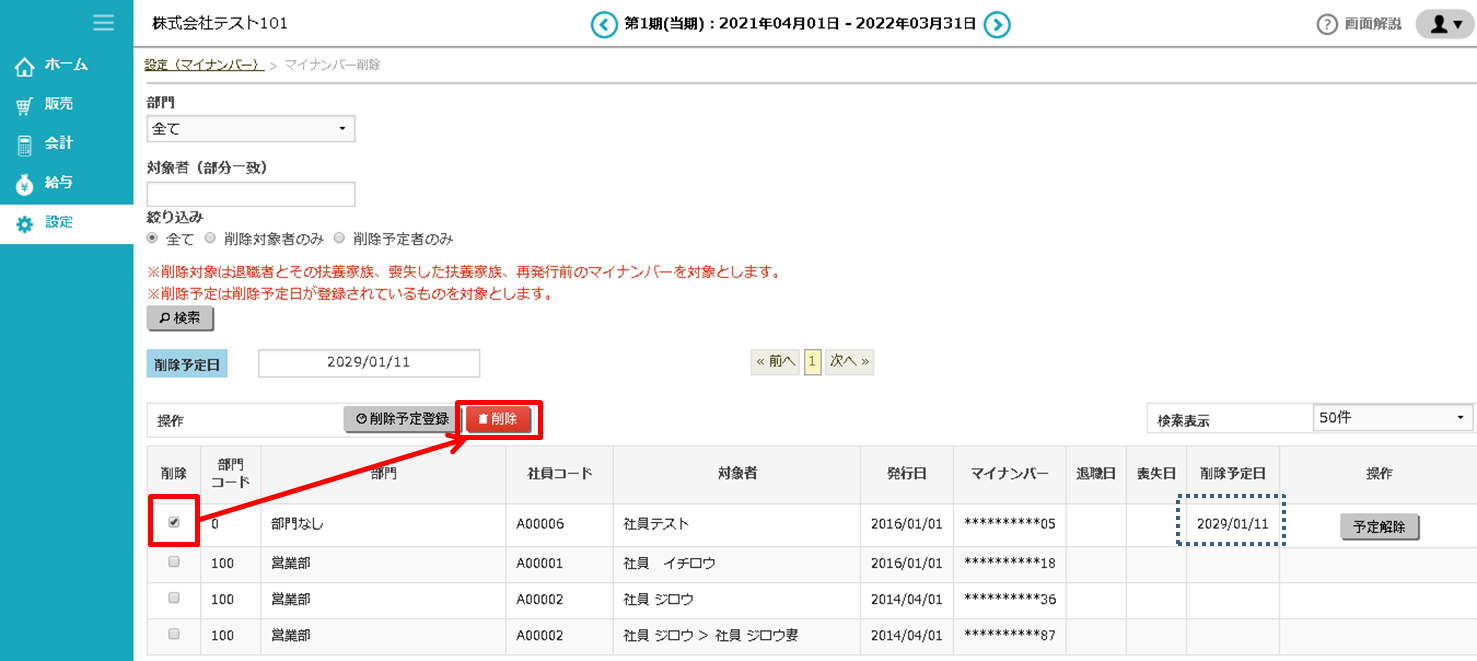Click the 予定解除 button
This screenshot has width=1477, height=661.
point(1379,527)
